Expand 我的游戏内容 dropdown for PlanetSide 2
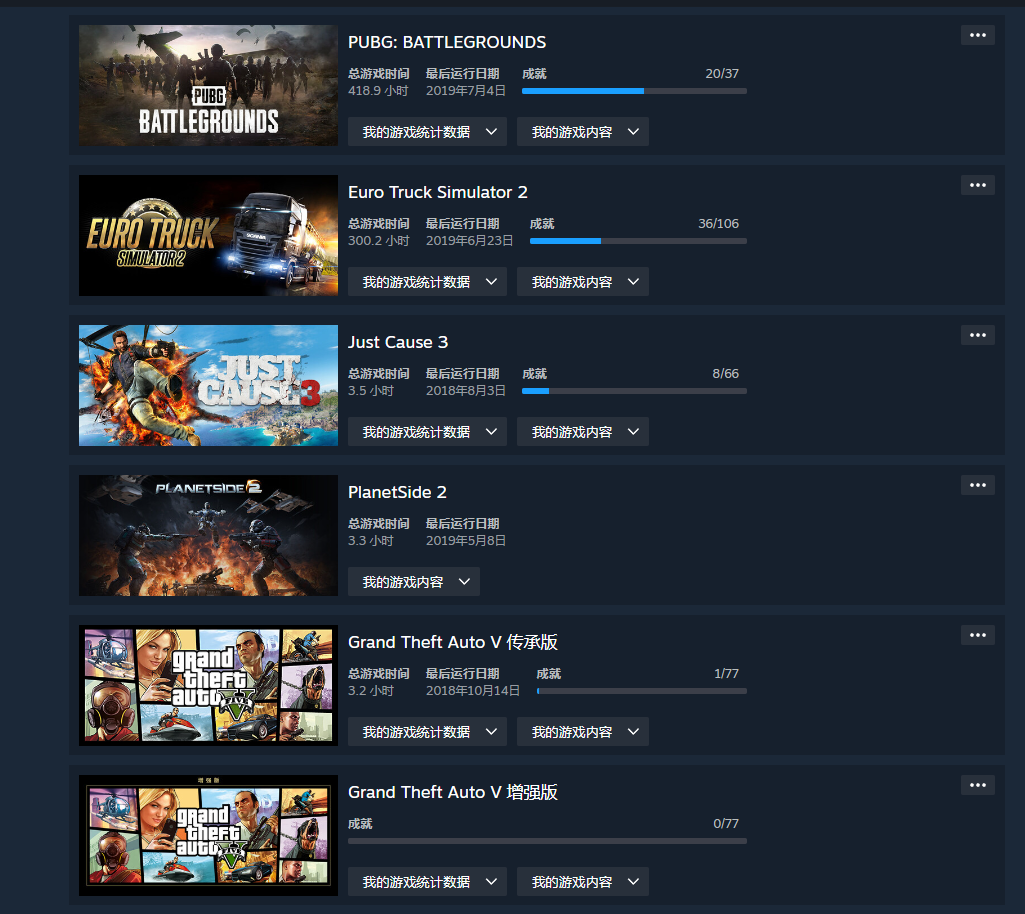The height and width of the screenshot is (914, 1025). click(x=413, y=582)
